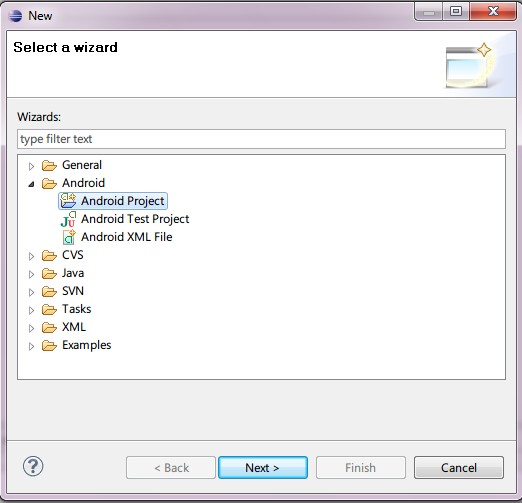Click the Android XML File icon

coord(69,237)
